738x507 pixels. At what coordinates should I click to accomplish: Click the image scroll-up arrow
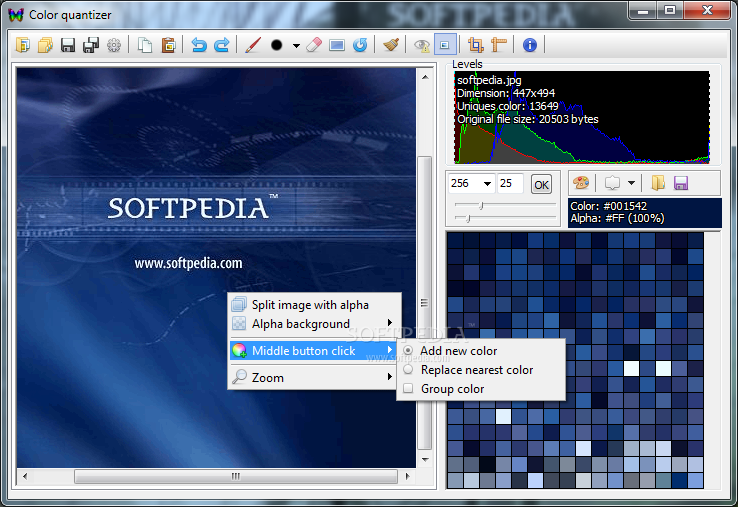[x=425, y=77]
